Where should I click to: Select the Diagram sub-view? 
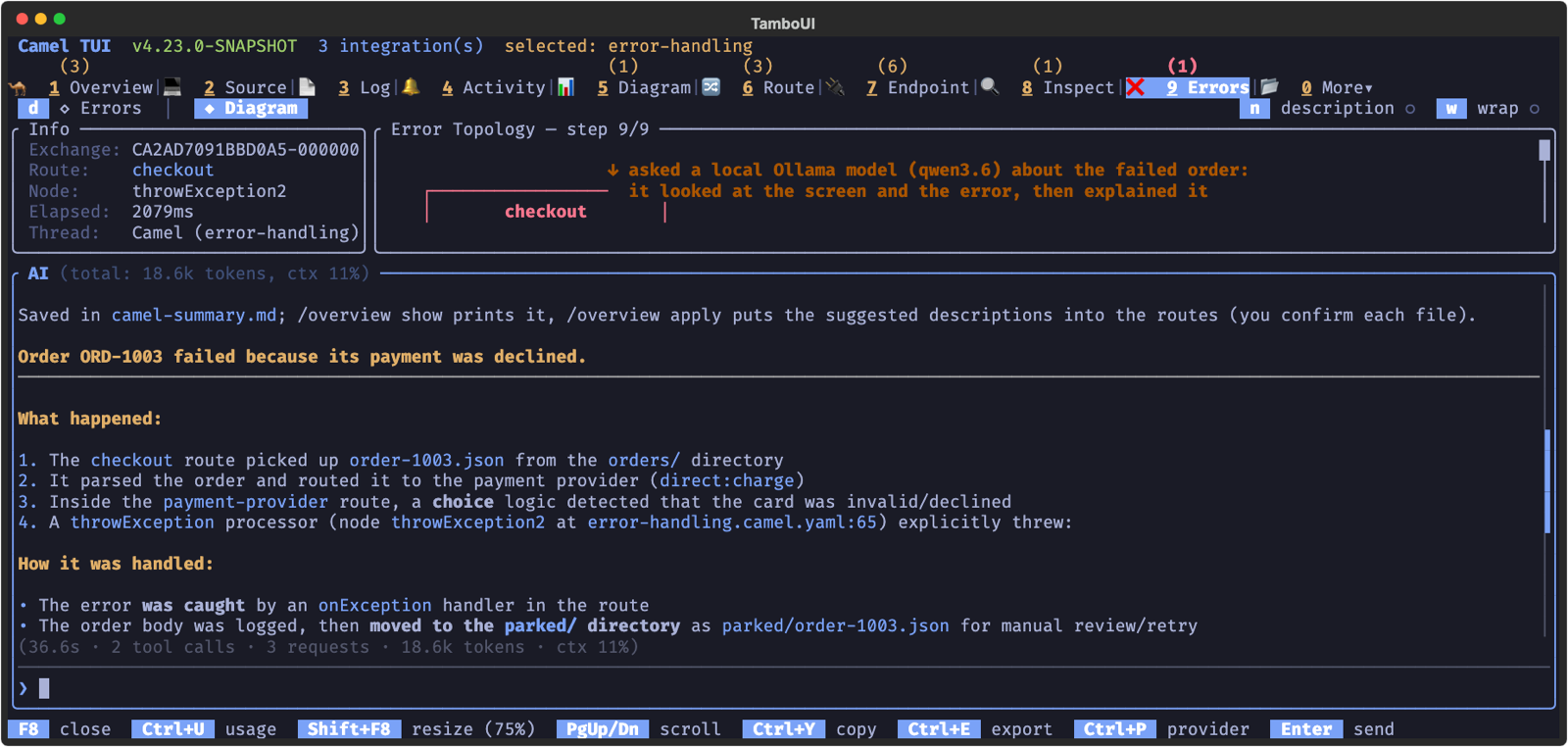coord(251,108)
